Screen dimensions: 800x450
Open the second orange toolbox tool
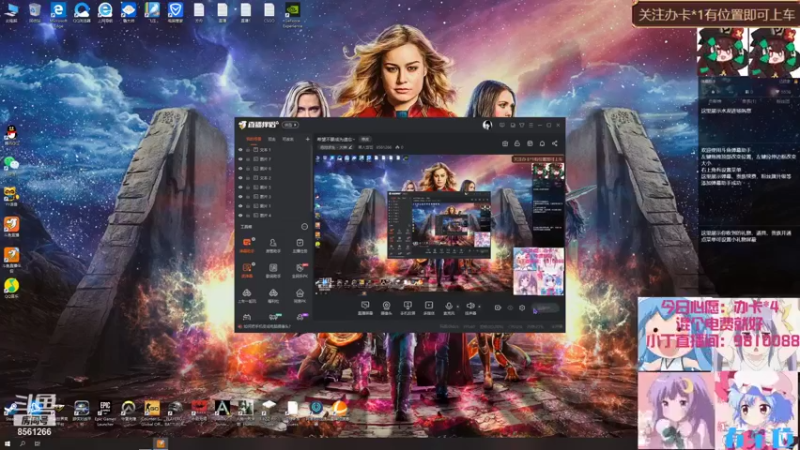coord(247,270)
